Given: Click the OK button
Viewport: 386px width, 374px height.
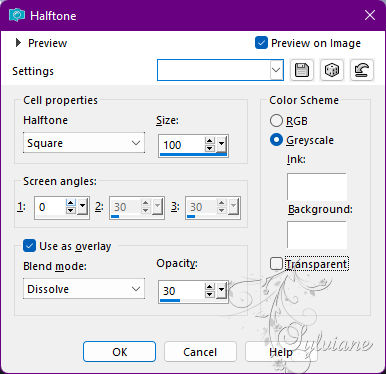Looking at the screenshot, I should pyautogui.click(x=119, y=352).
